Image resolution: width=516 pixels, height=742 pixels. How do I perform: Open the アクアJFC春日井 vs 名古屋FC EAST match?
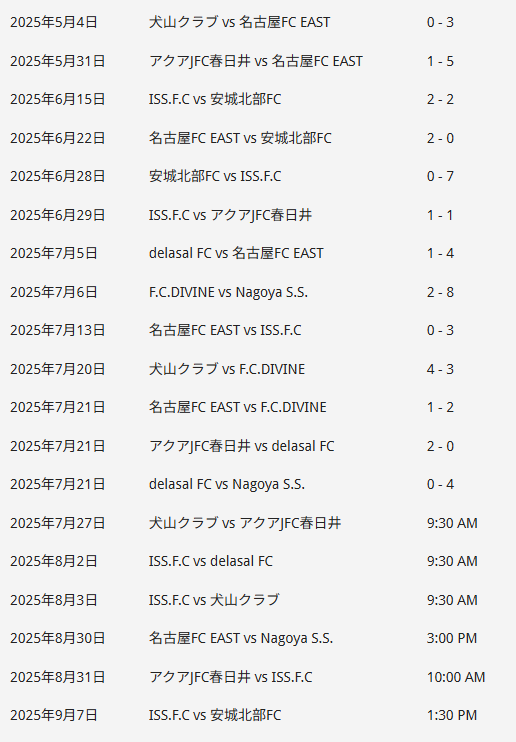tap(256, 61)
